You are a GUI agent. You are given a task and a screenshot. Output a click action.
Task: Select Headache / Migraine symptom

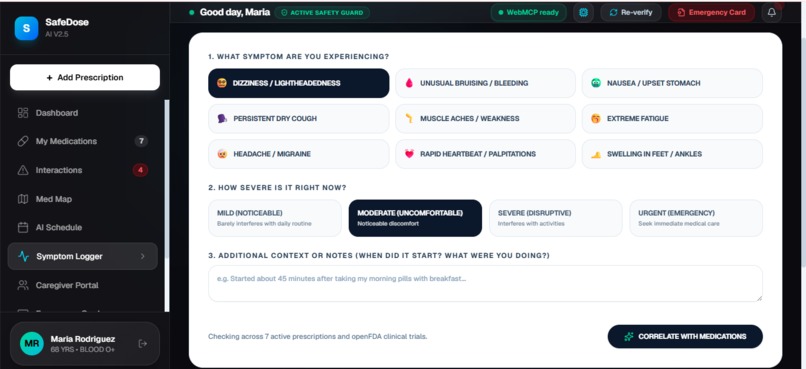pyautogui.click(x=299, y=154)
